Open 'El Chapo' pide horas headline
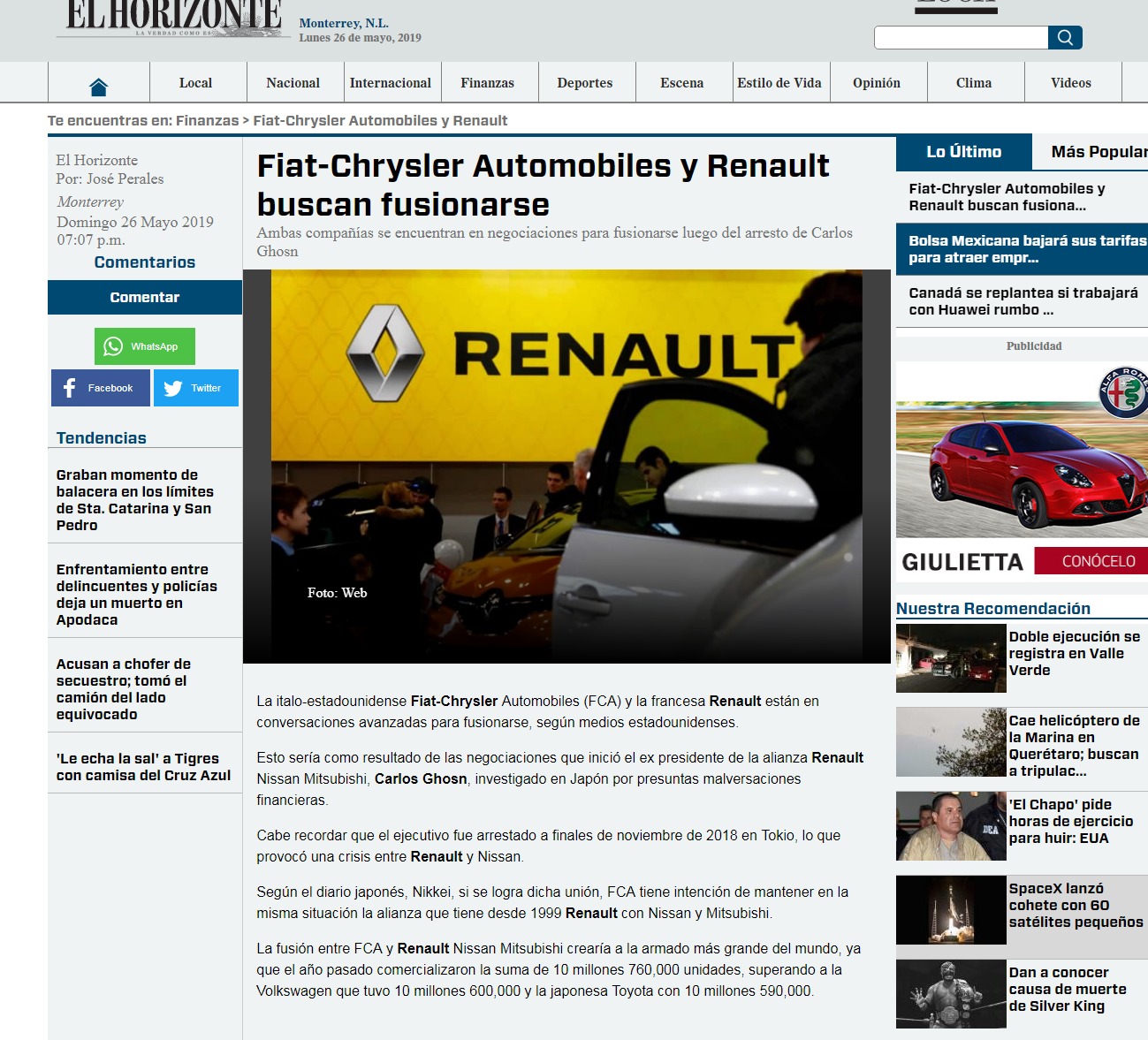Viewport: 1148px width, 1040px height. (x=1071, y=821)
